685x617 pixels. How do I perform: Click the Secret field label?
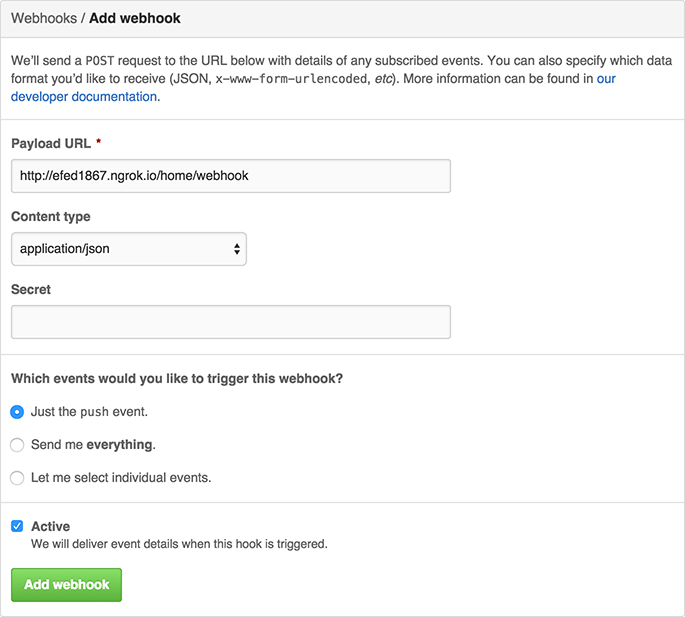[31, 289]
